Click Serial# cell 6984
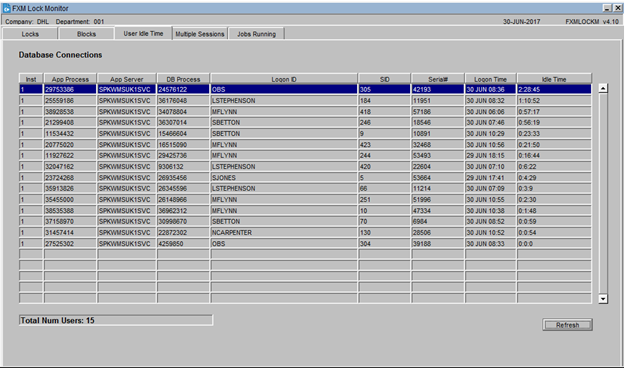 (438, 221)
